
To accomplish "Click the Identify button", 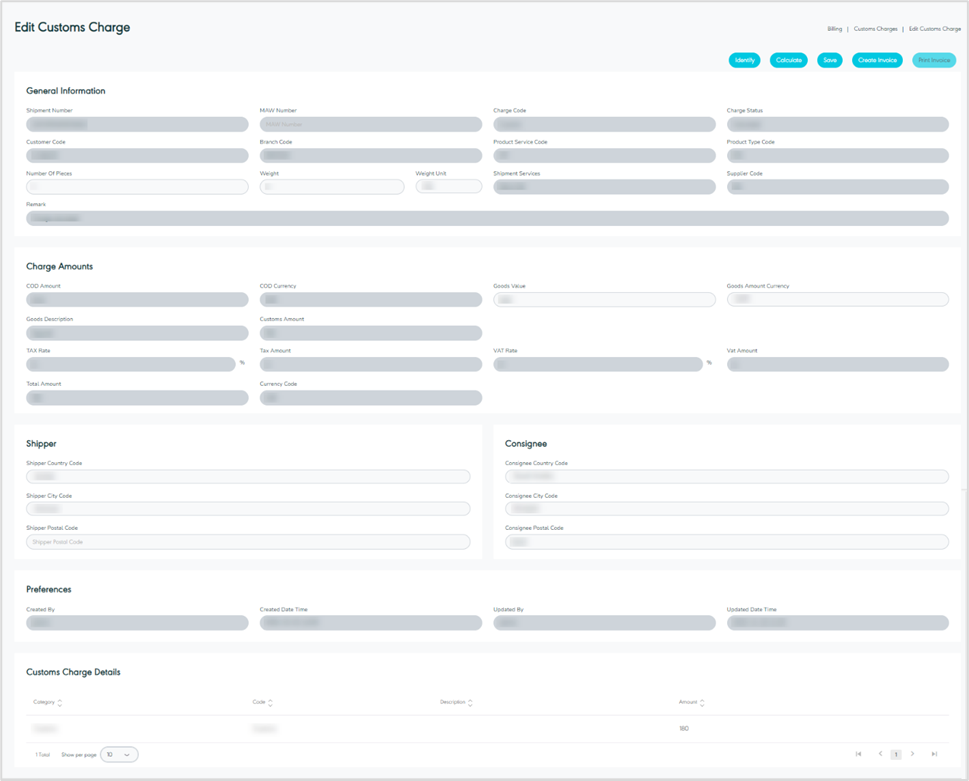I will (744, 60).
